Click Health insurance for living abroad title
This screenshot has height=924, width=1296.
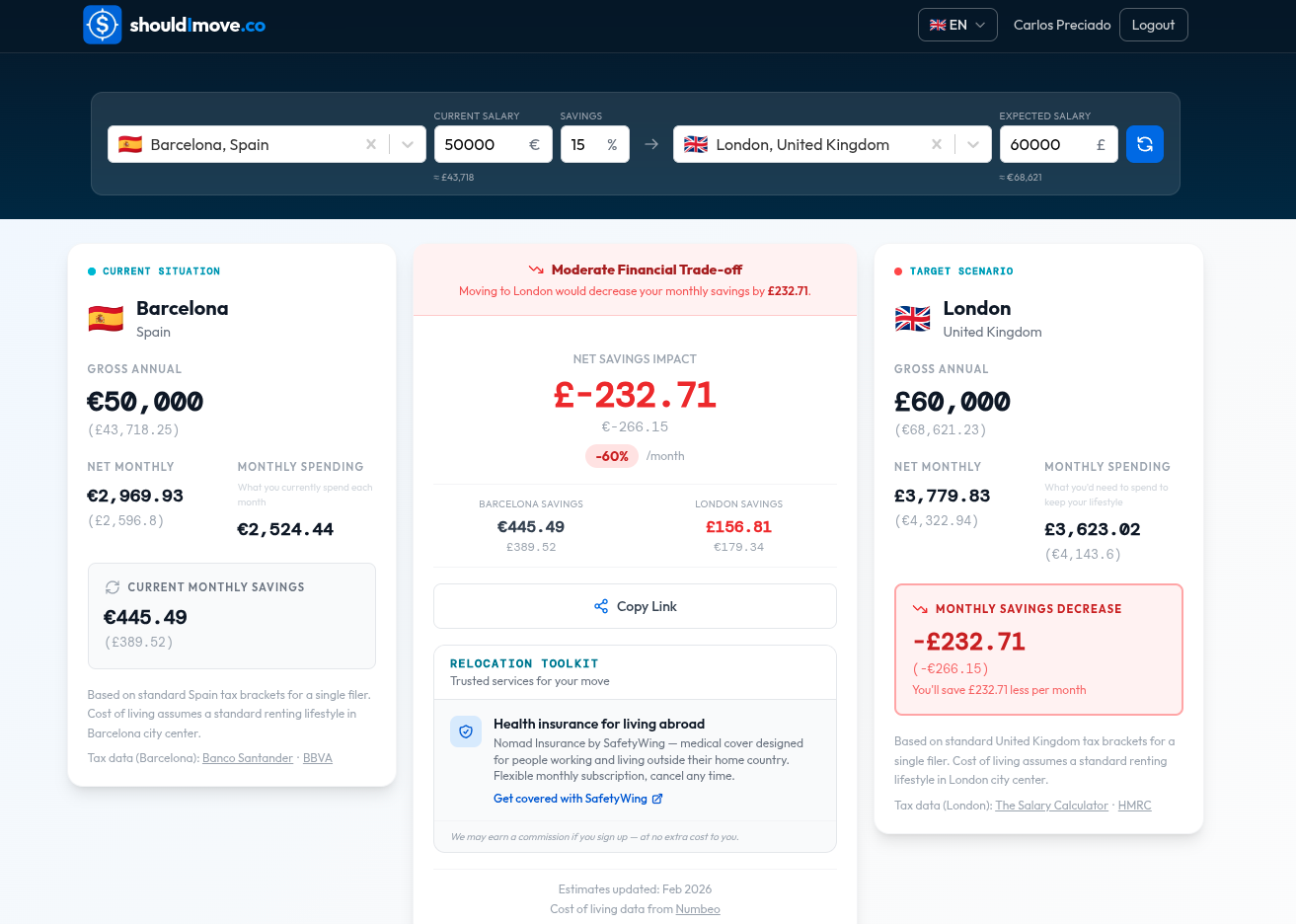[599, 724]
